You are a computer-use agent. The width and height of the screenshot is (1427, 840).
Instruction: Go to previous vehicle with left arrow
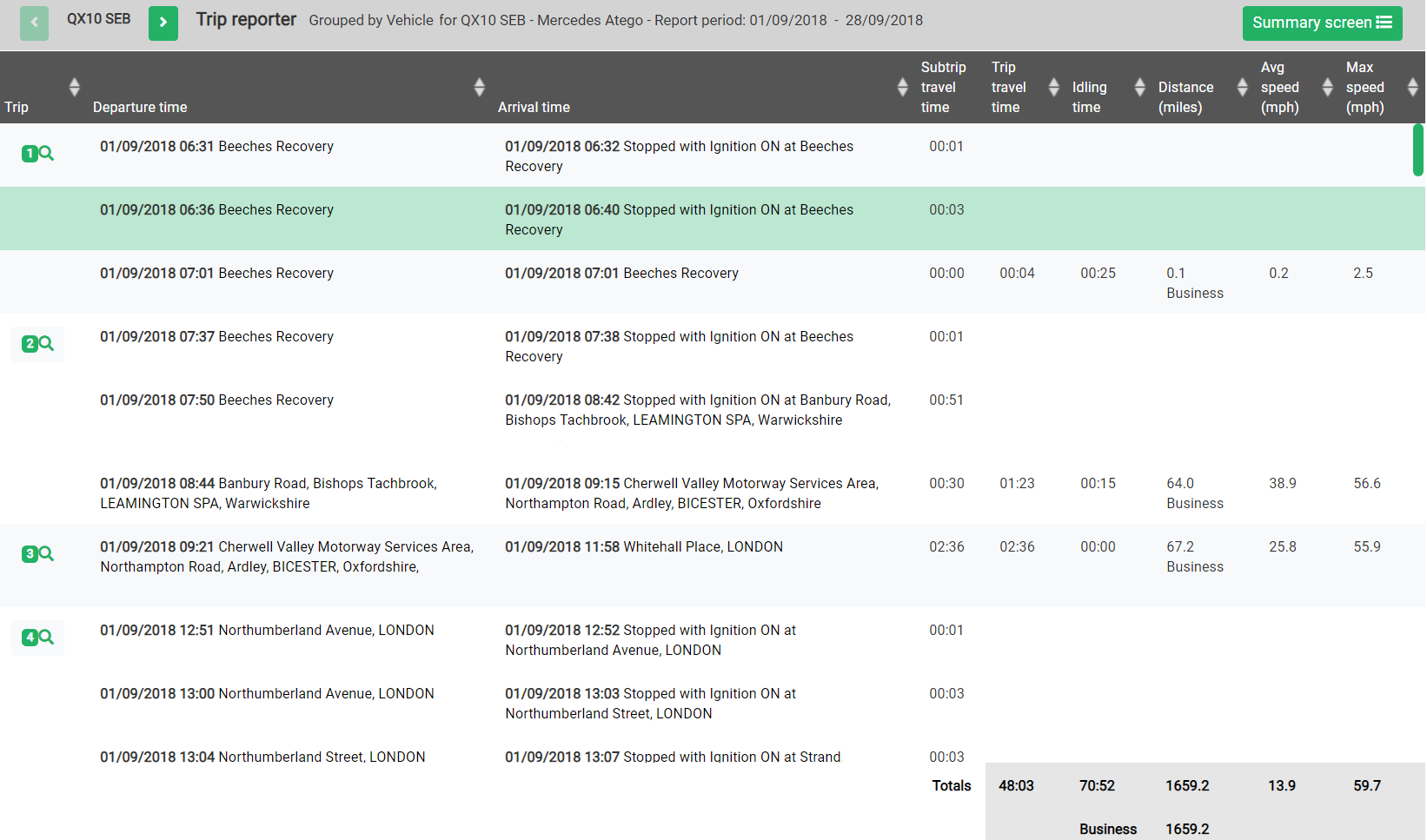pos(34,23)
